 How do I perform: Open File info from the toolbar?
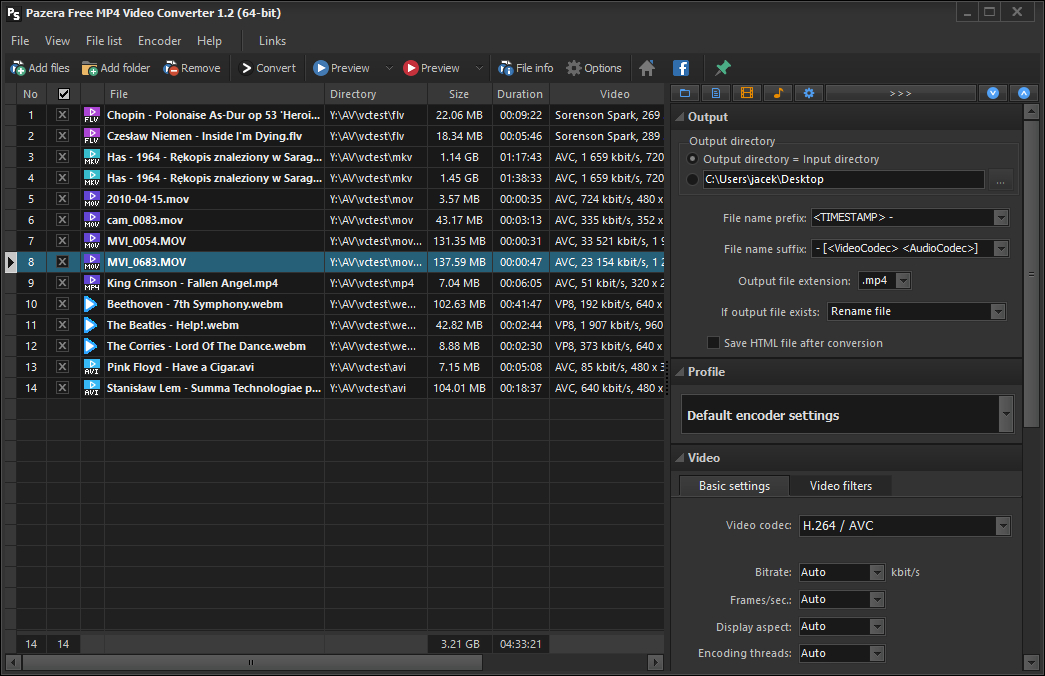pos(526,68)
